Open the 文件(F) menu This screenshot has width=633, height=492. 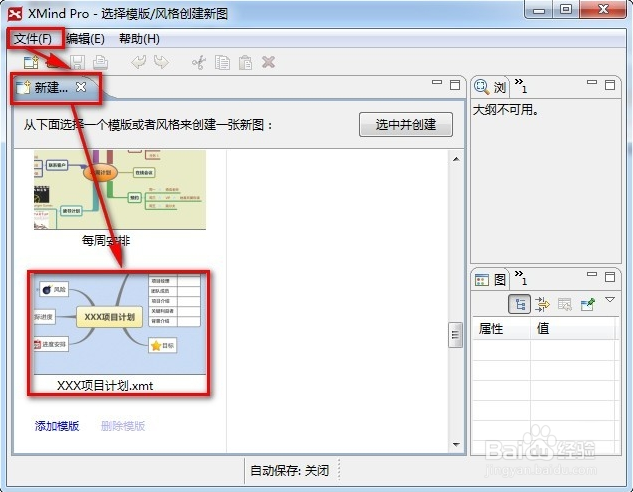click(33, 39)
